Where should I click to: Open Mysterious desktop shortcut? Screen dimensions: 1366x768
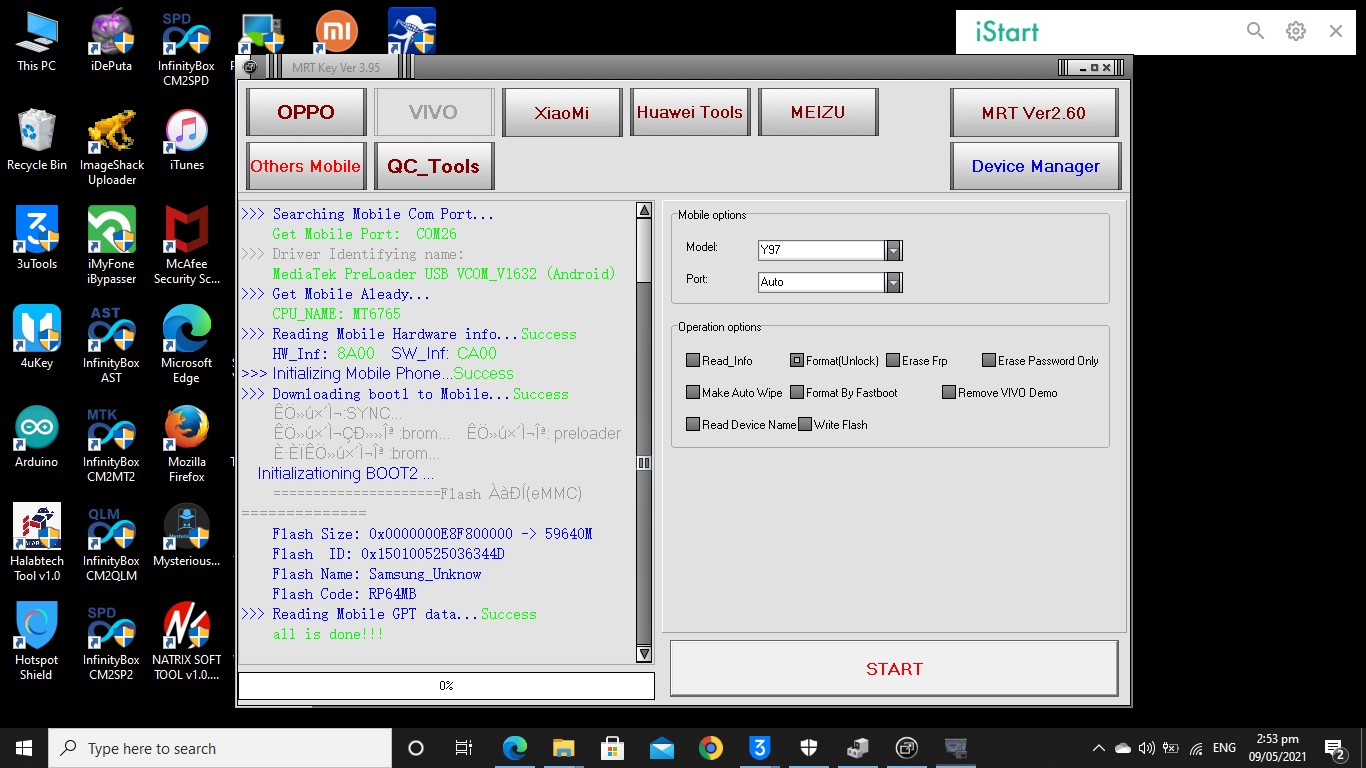pyautogui.click(x=186, y=536)
